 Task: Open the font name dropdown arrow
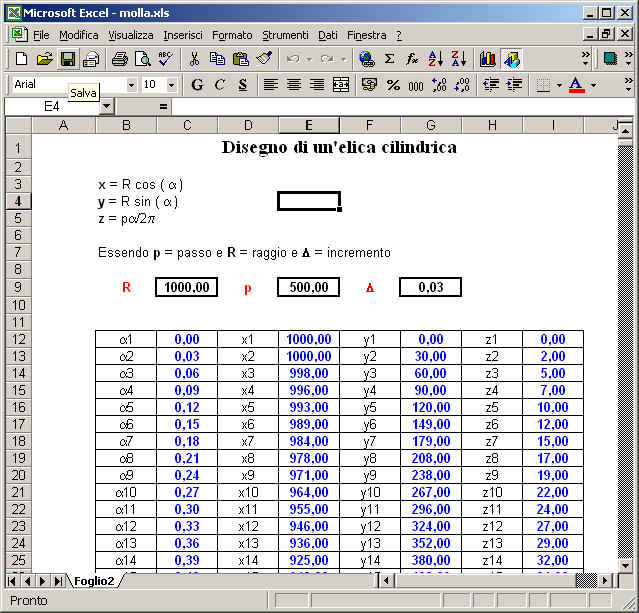tap(131, 85)
